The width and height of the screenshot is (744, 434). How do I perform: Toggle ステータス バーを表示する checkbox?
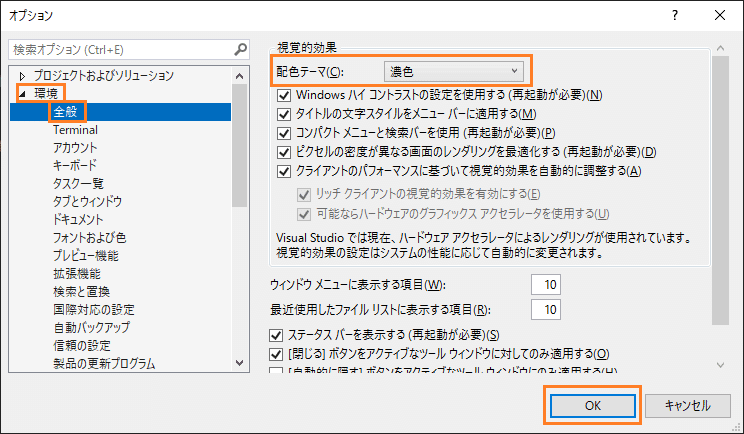tap(276, 335)
